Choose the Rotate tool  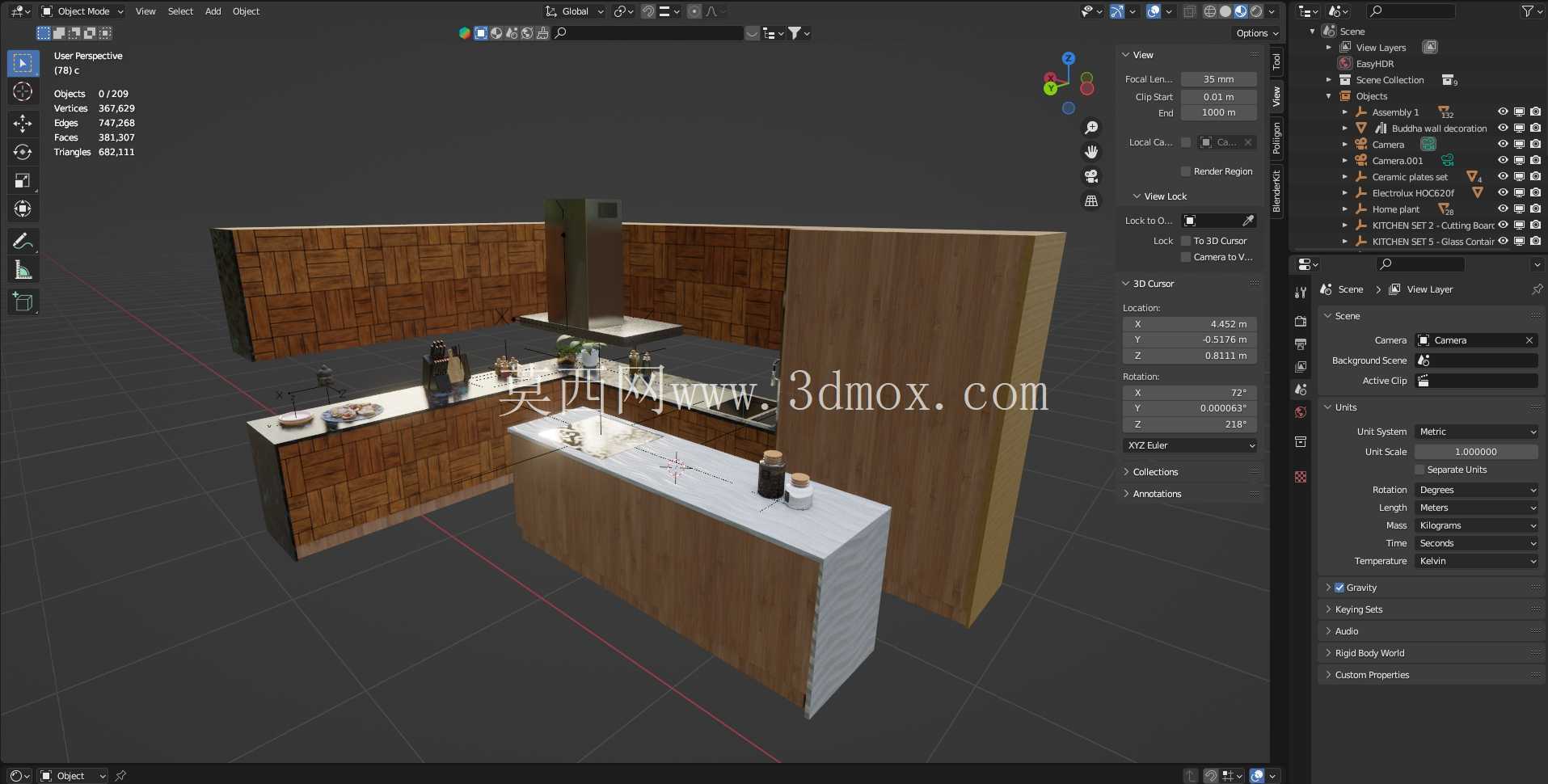coord(23,152)
